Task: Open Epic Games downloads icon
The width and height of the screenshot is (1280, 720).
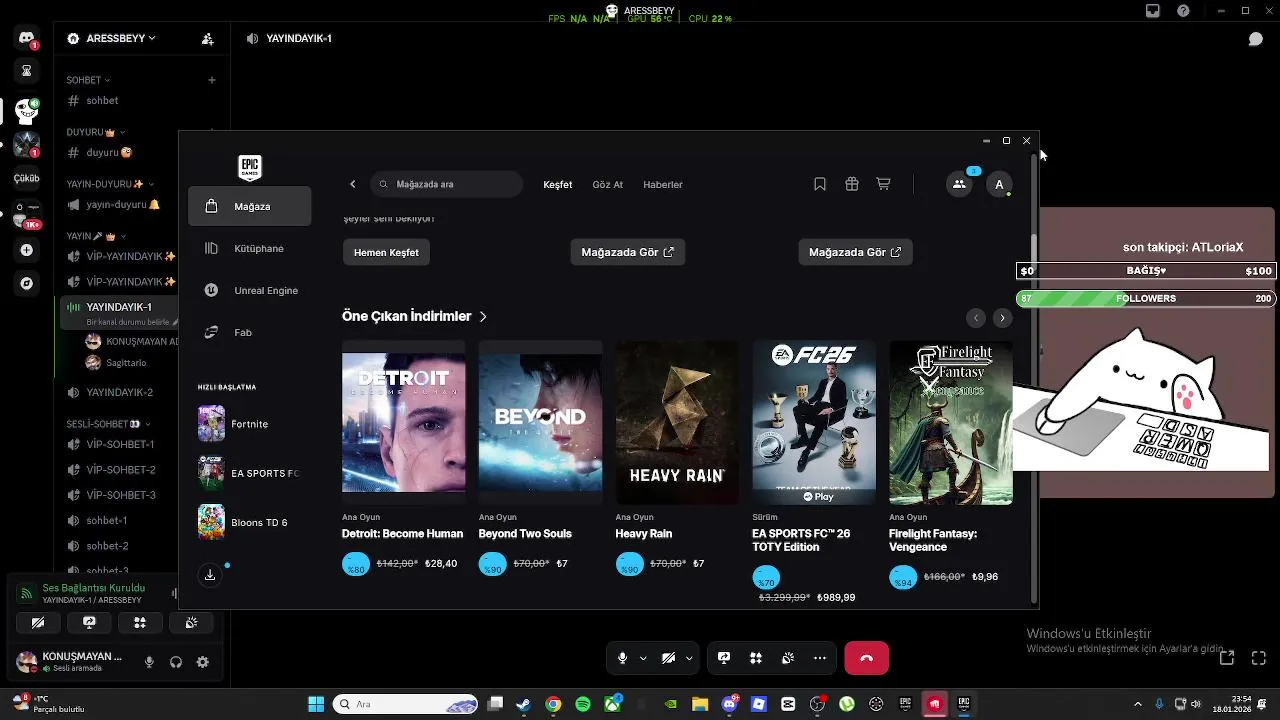Action: pos(210,575)
